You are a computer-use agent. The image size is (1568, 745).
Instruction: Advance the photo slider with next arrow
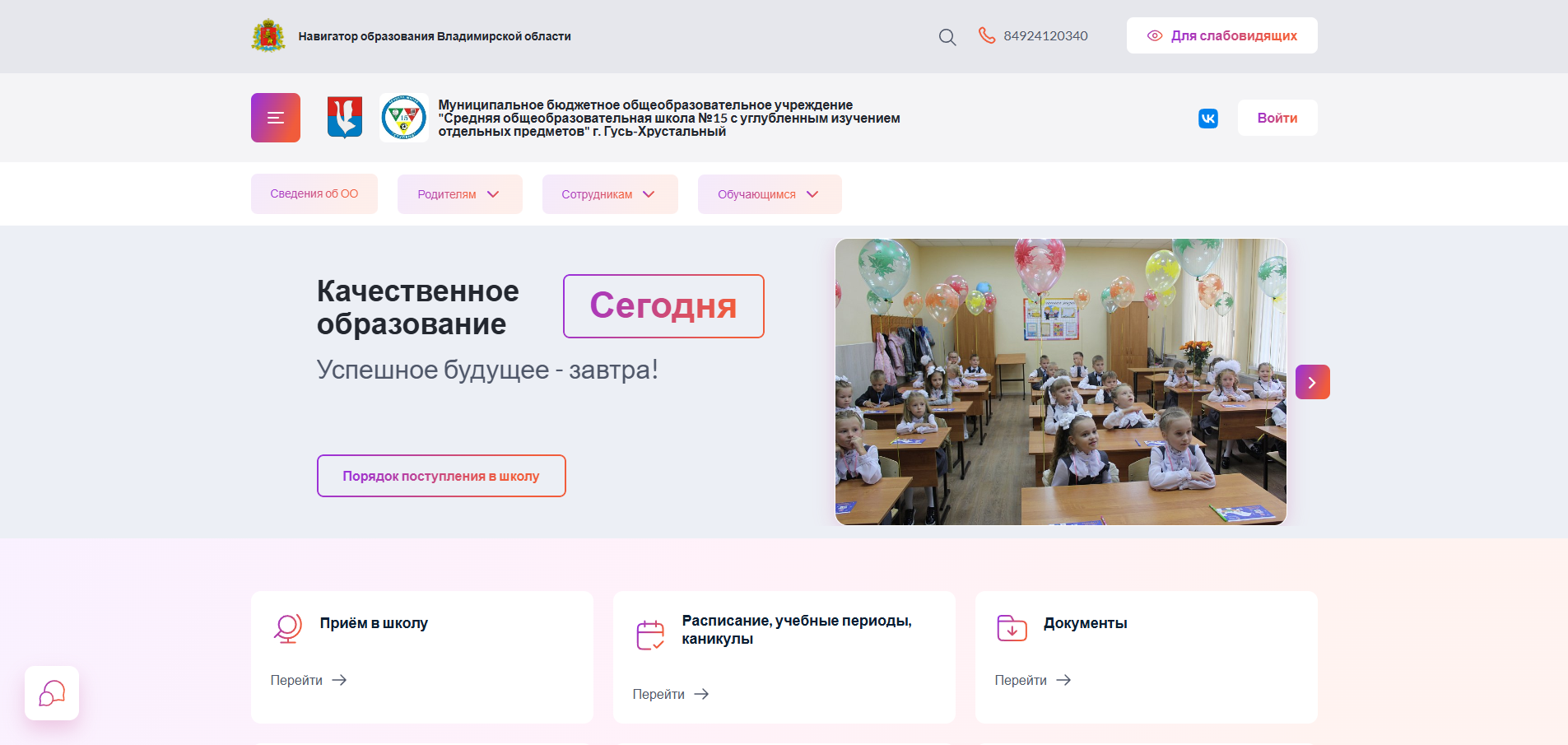[1312, 382]
